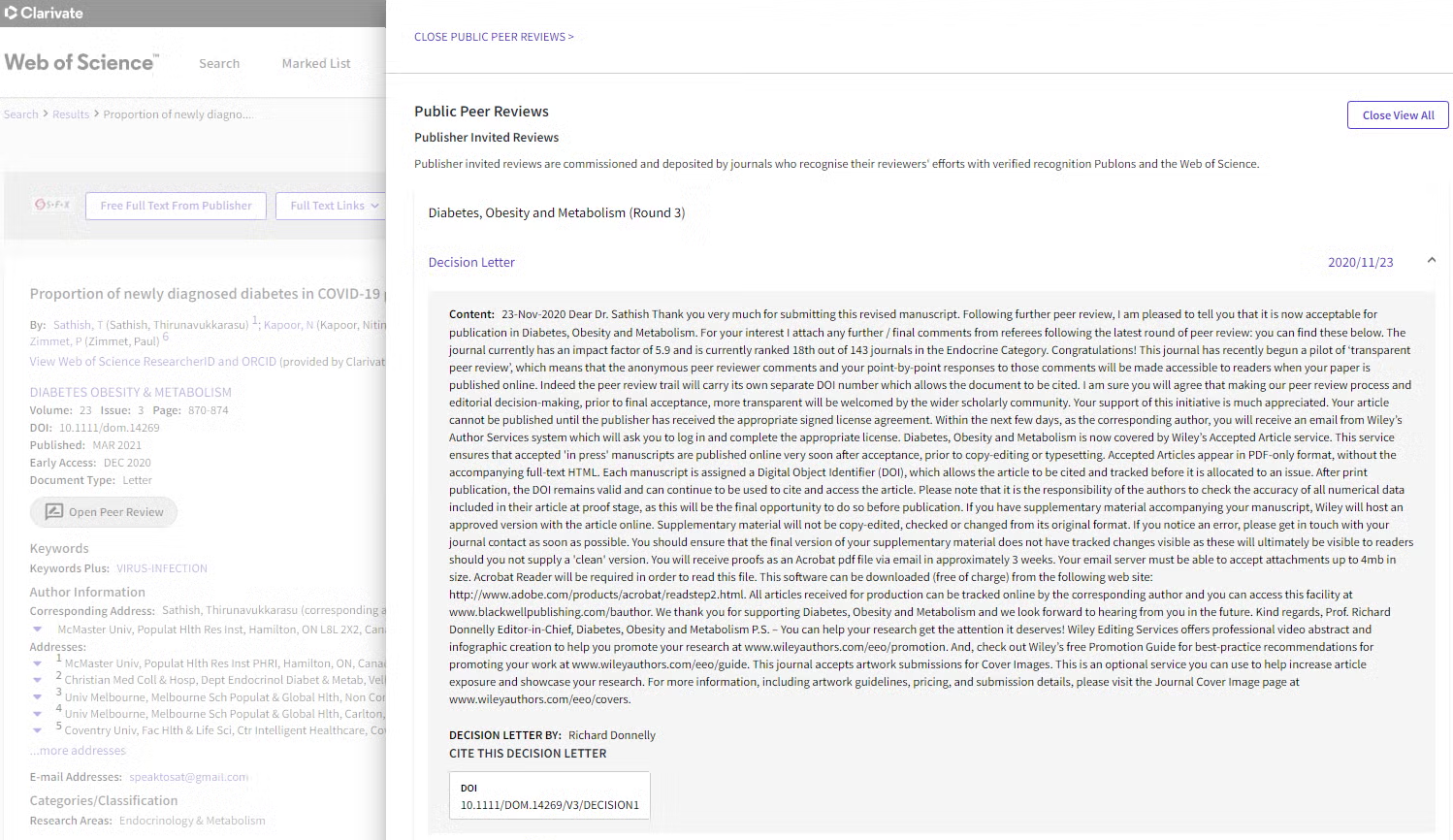This screenshot has height=840, width=1453.
Task: Open the Diabetes Obesity & Metabolism journal link
Action: point(131,392)
